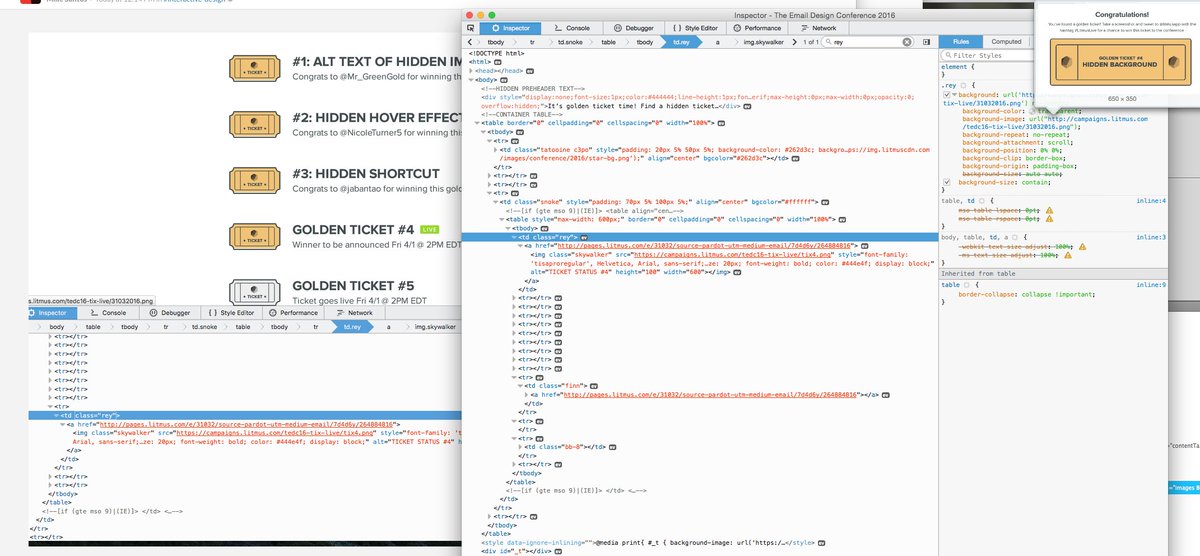Viewport: 1200px width, 556px height.
Task: Click the Filter Styles input field
Action: [x=990, y=56]
